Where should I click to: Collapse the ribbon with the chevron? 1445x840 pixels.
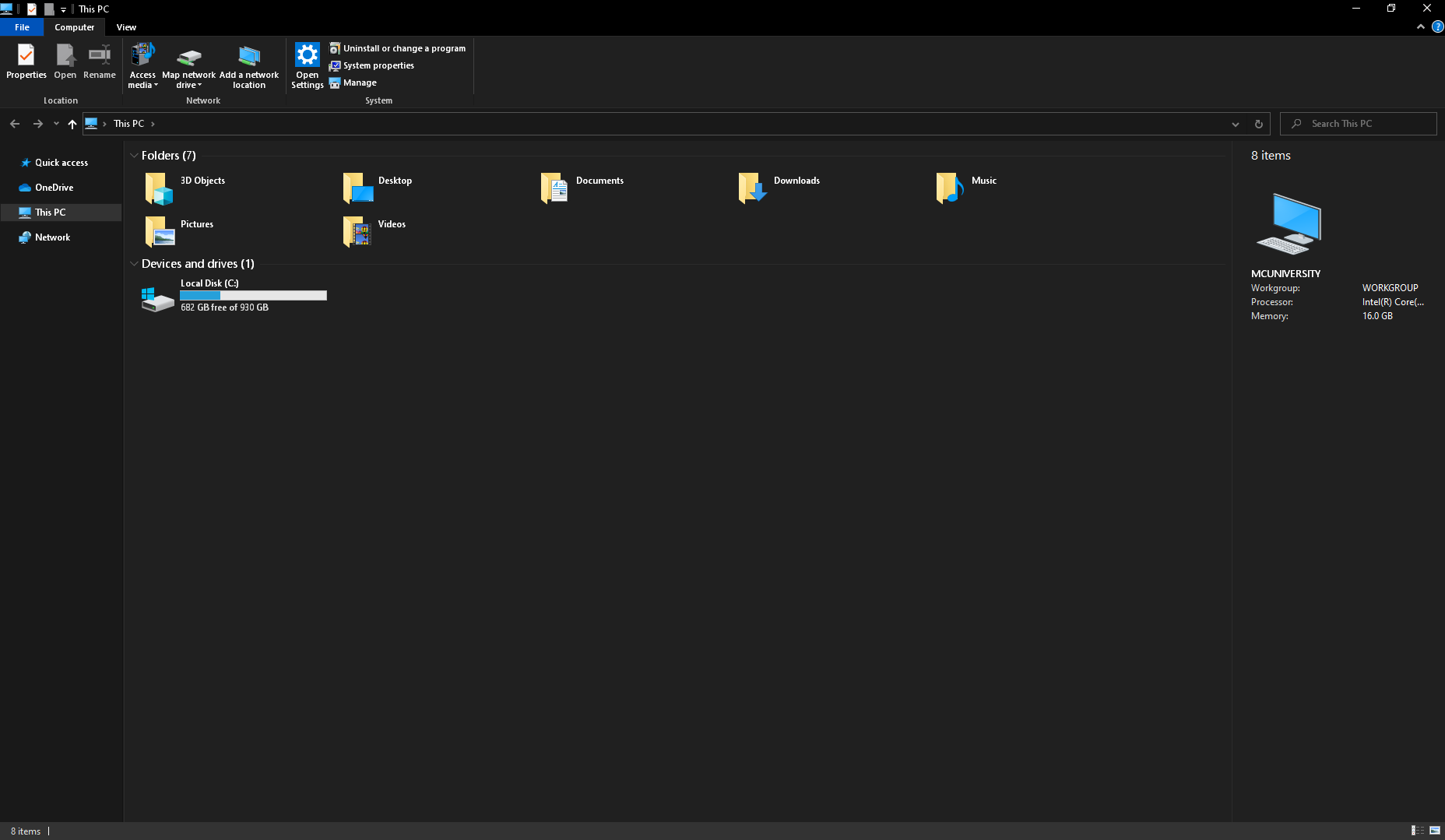coord(1421,26)
